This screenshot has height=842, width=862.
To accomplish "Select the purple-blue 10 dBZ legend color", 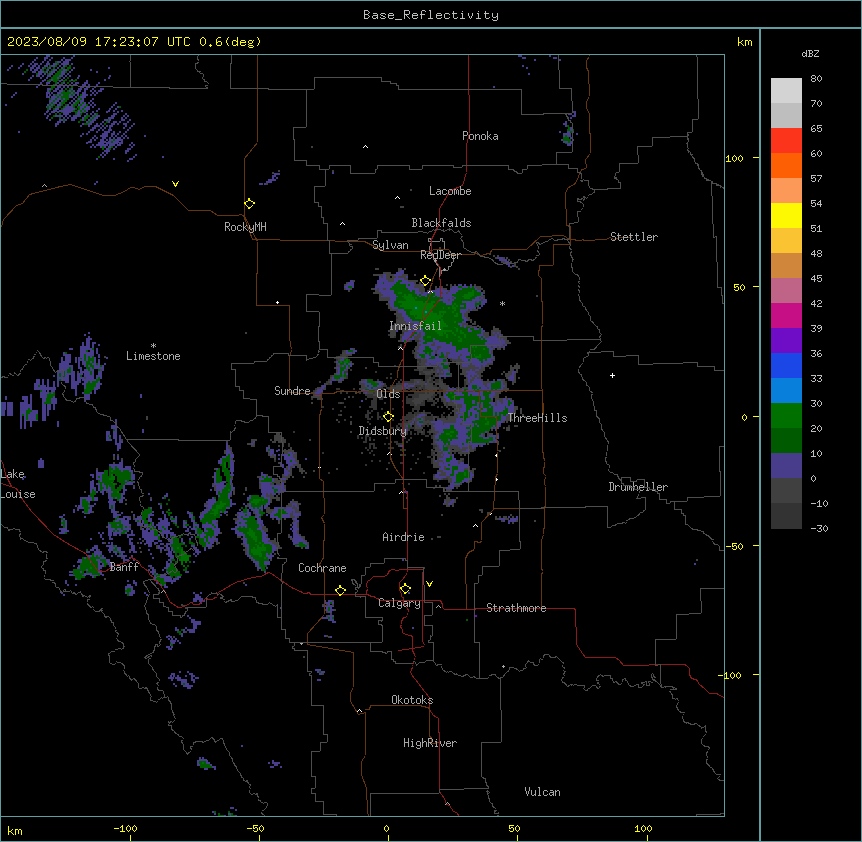I will pos(786,466).
